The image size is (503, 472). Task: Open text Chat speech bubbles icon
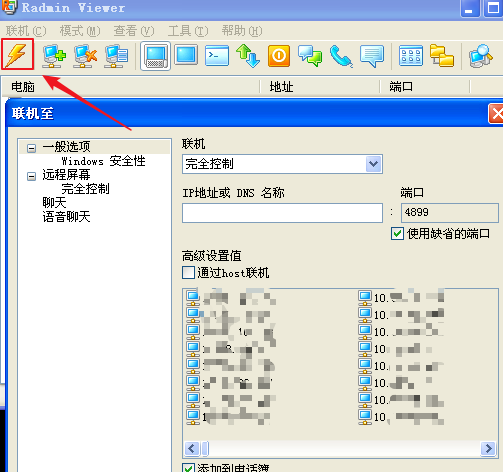click(x=310, y=56)
